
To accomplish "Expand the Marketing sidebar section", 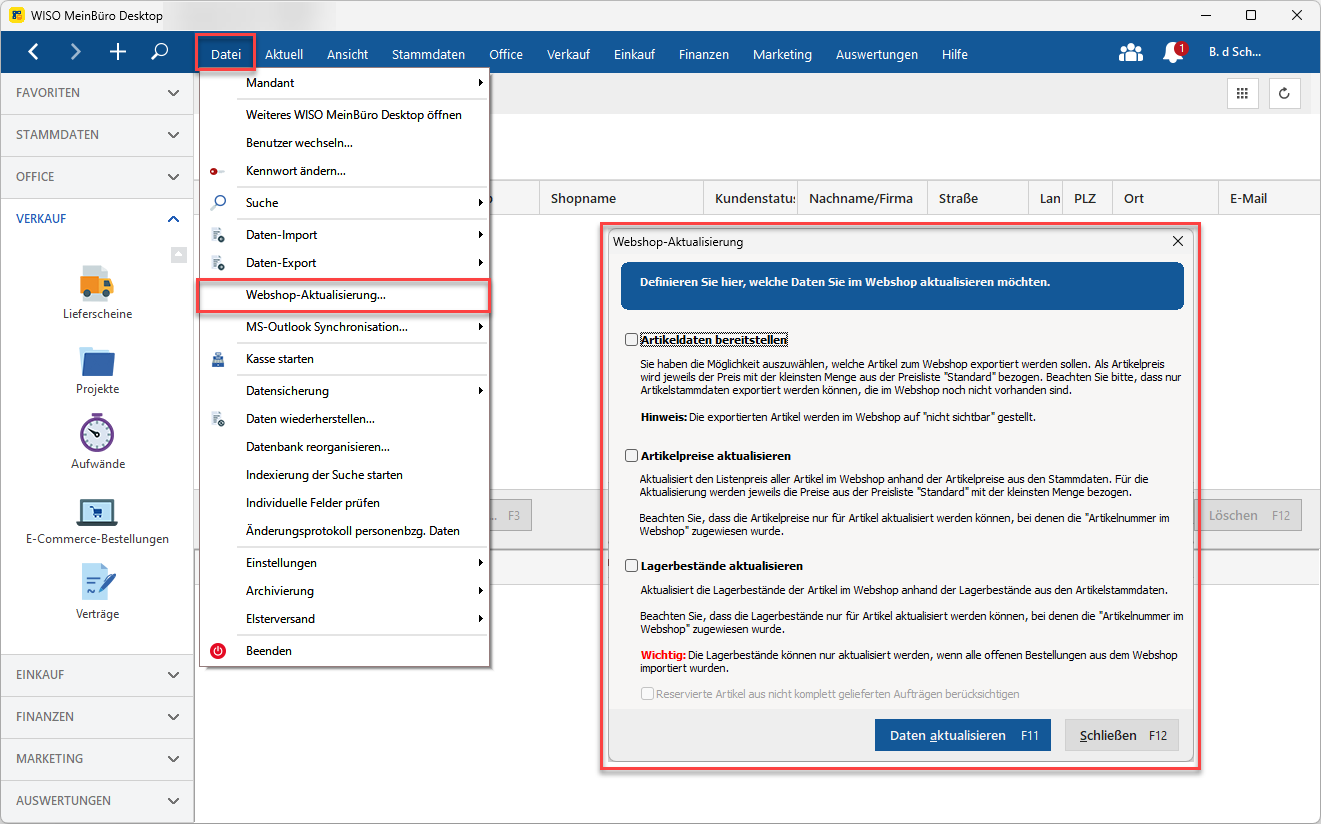I will [97, 759].
